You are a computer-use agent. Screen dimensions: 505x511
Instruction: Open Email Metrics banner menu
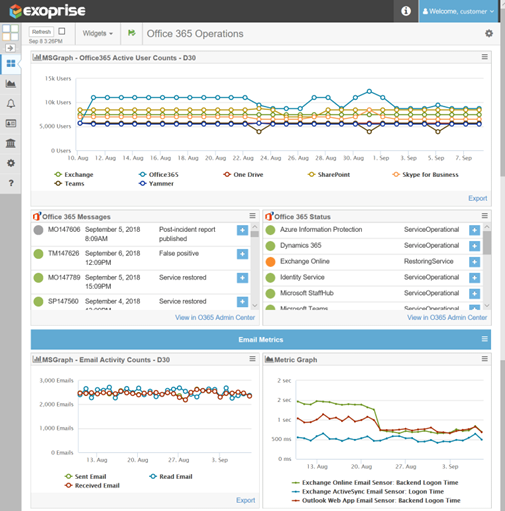coord(485,339)
